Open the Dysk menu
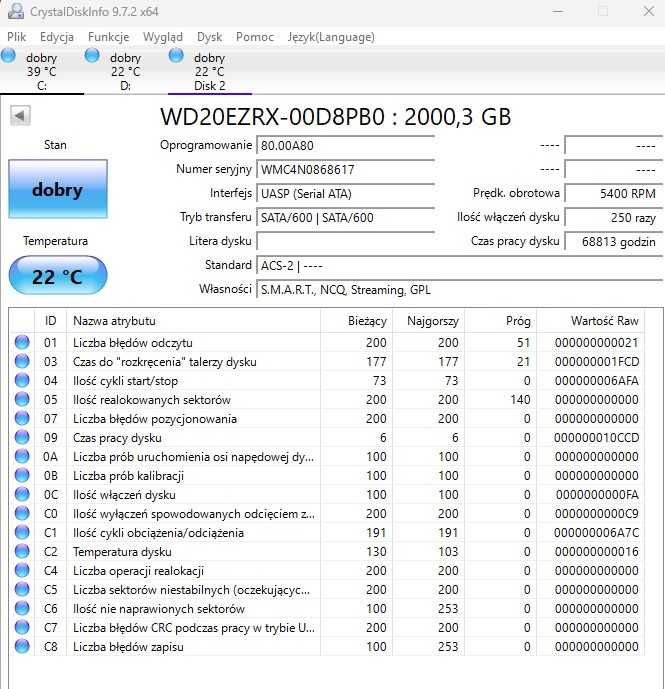The width and height of the screenshot is (665, 689). (x=209, y=37)
